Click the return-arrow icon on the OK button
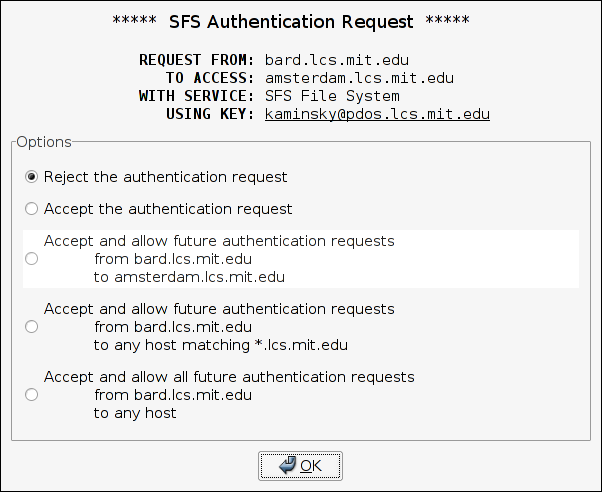602x492 pixels. [288, 465]
